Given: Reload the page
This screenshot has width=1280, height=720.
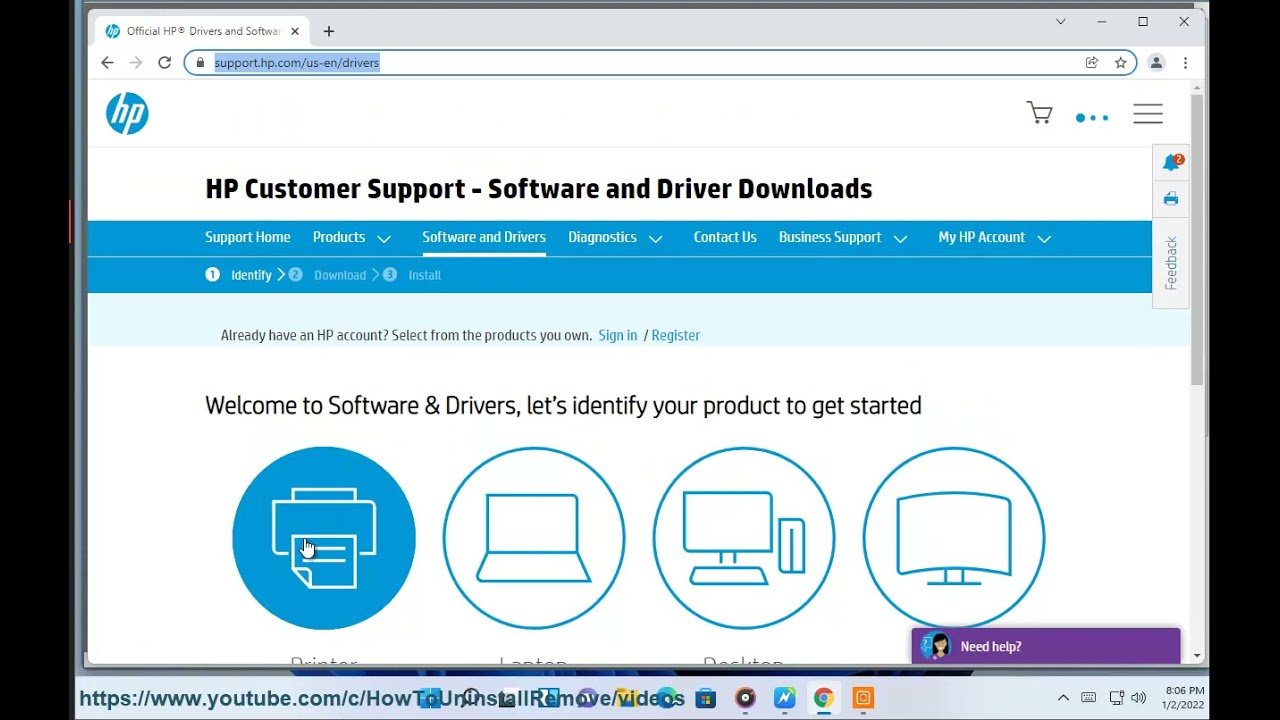Looking at the screenshot, I should coord(165,63).
